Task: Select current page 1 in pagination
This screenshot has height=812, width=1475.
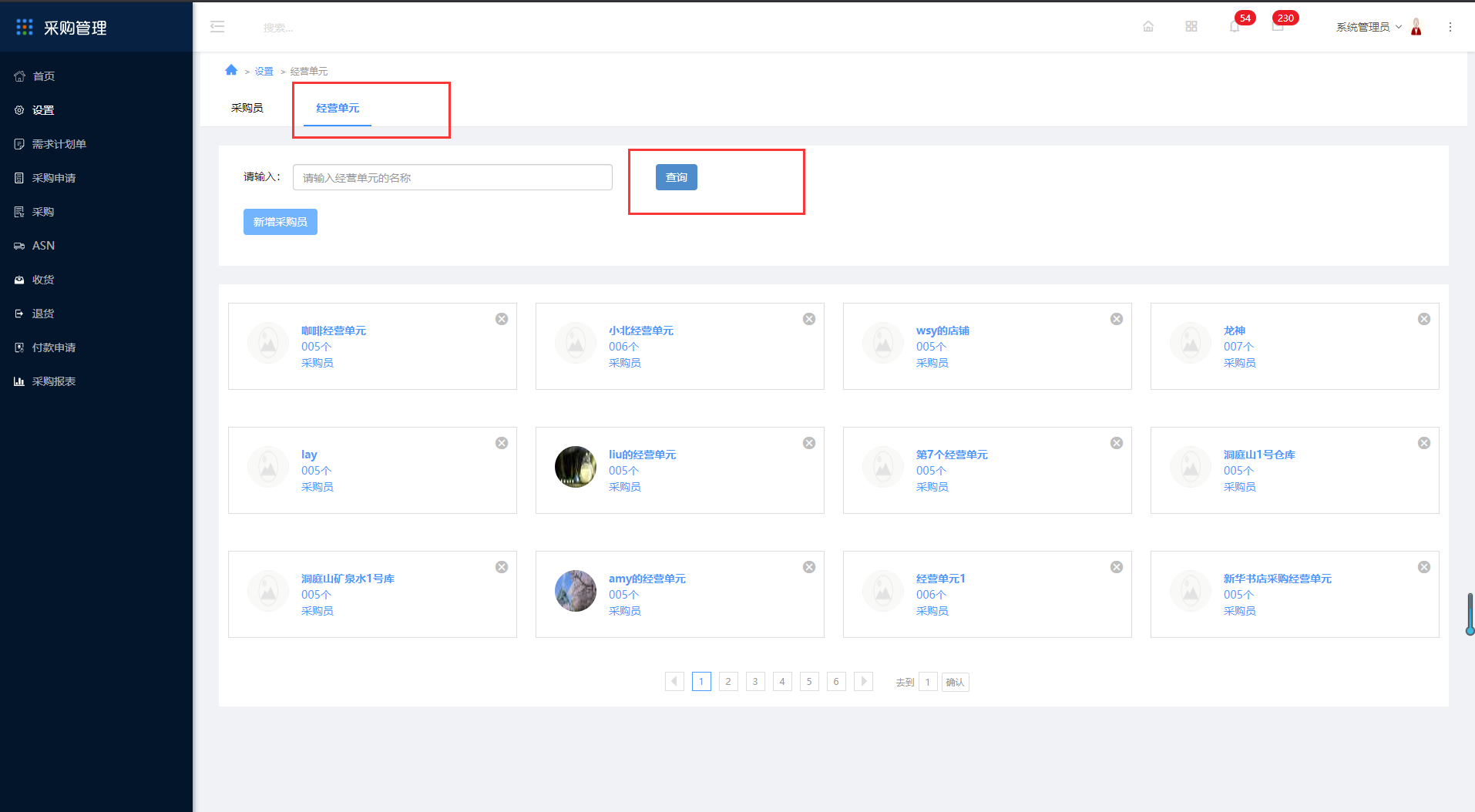Action: pos(701,682)
